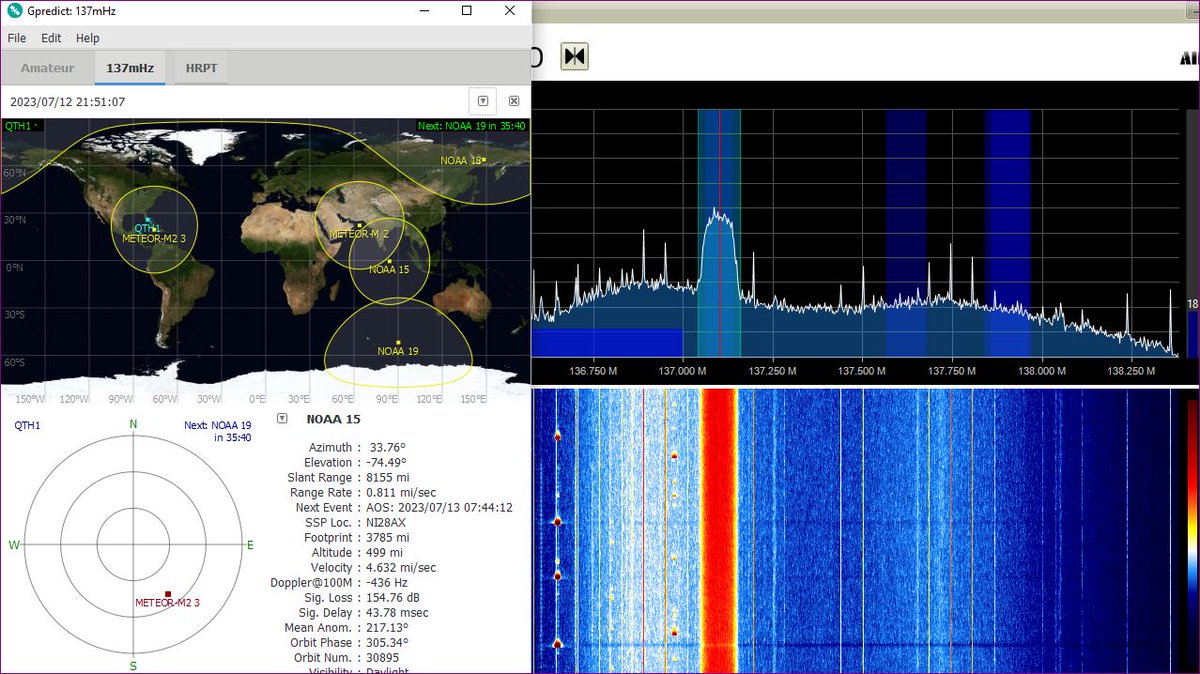Screen dimensions: 1200x674
Task: Click the Next: NOAA 19 text in polar view
Action: [x=217, y=431]
